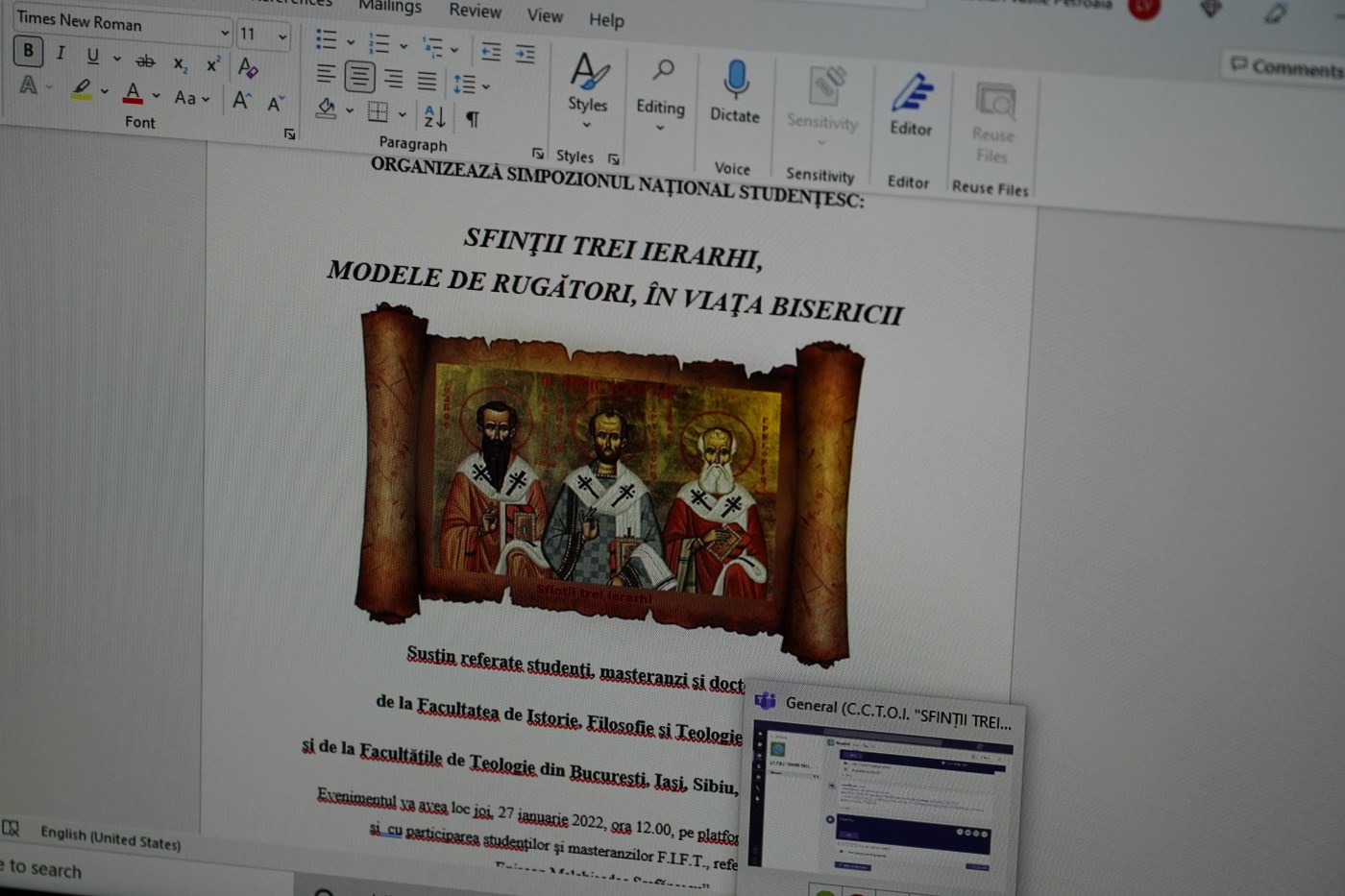Open Paragraph dialog launcher
1345x896 pixels.
(x=538, y=154)
